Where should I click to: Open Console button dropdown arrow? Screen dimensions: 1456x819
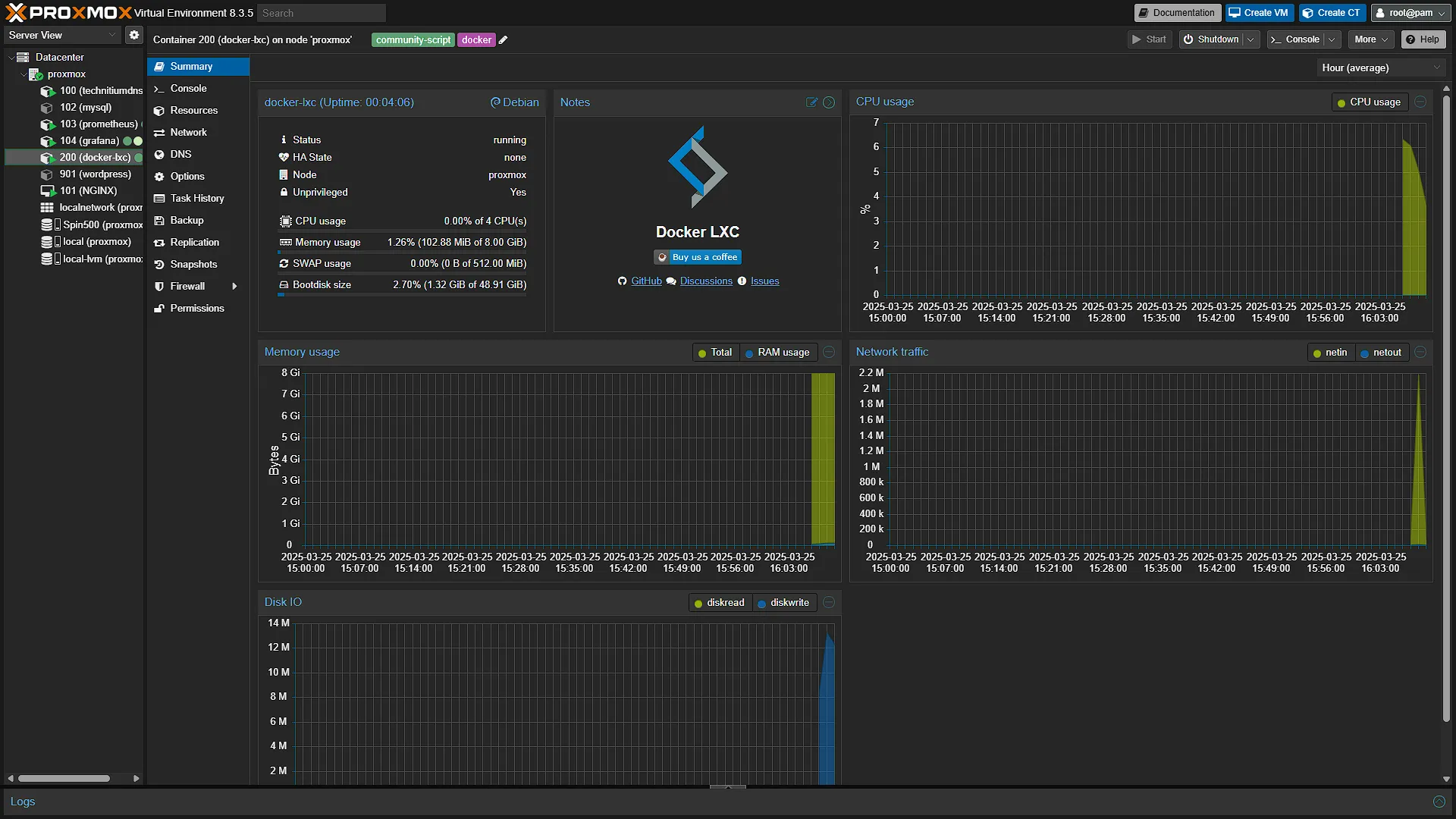pos(1332,39)
